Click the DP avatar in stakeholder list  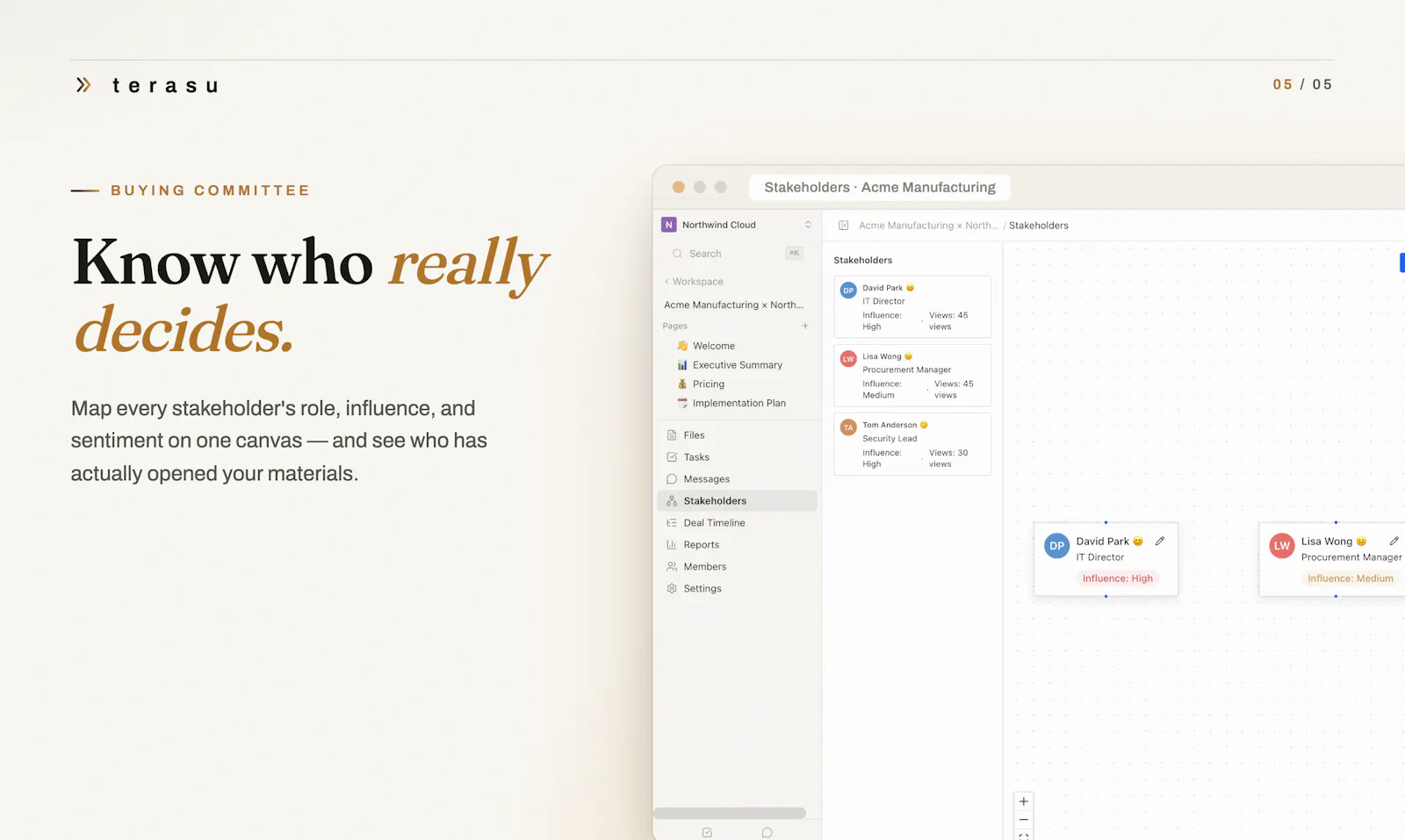pyautogui.click(x=848, y=291)
